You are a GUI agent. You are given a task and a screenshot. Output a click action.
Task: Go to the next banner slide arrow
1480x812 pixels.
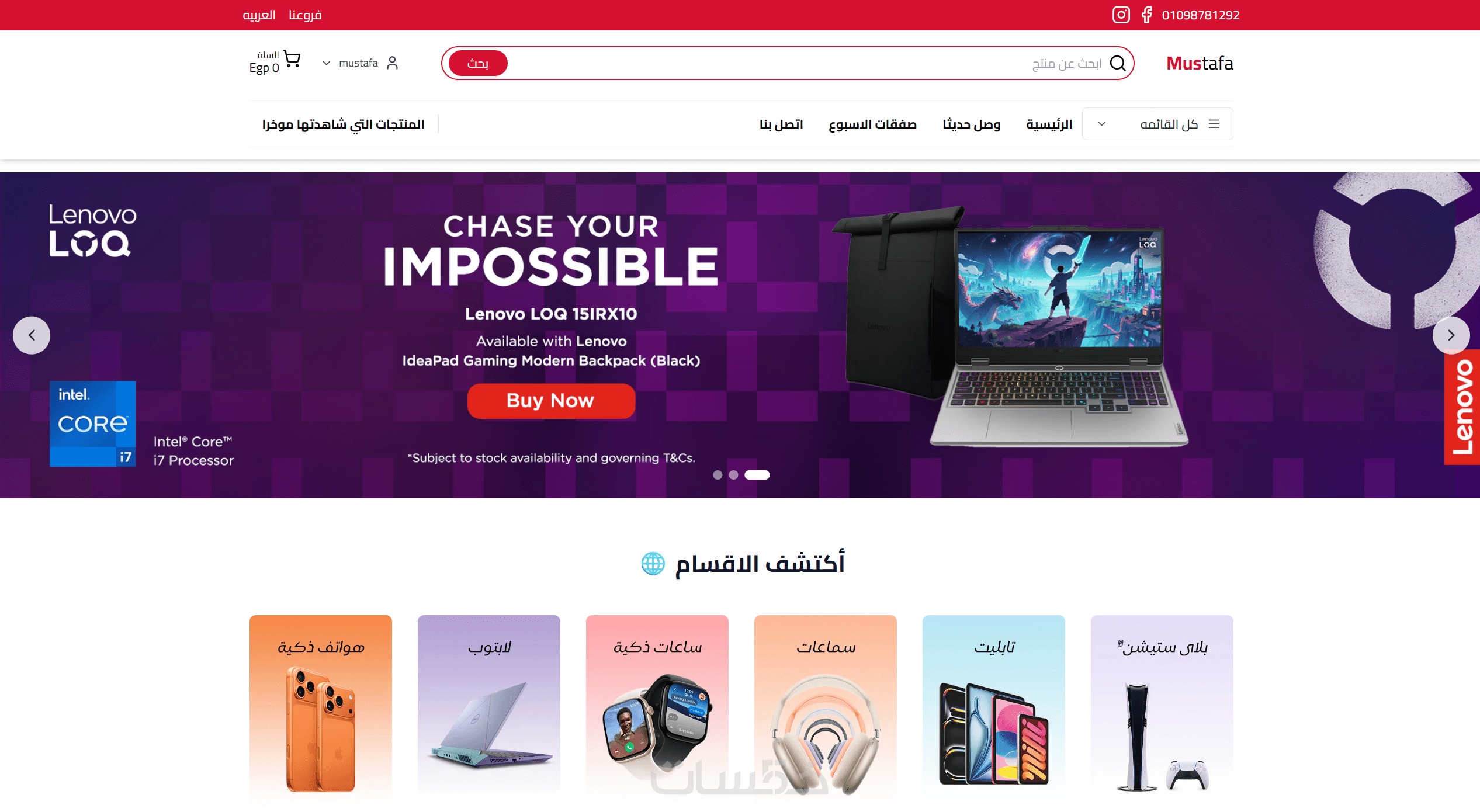tap(1451, 335)
